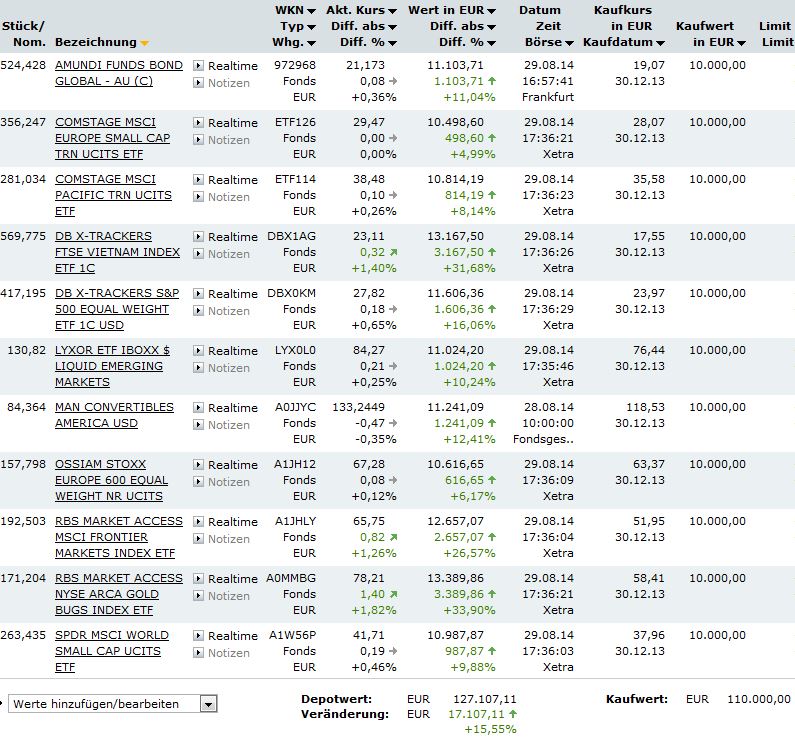Open RBS MARKET ACCESS MSCI FRONTIER link
Viewport: 795px width, 742px height.
[x=119, y=537]
